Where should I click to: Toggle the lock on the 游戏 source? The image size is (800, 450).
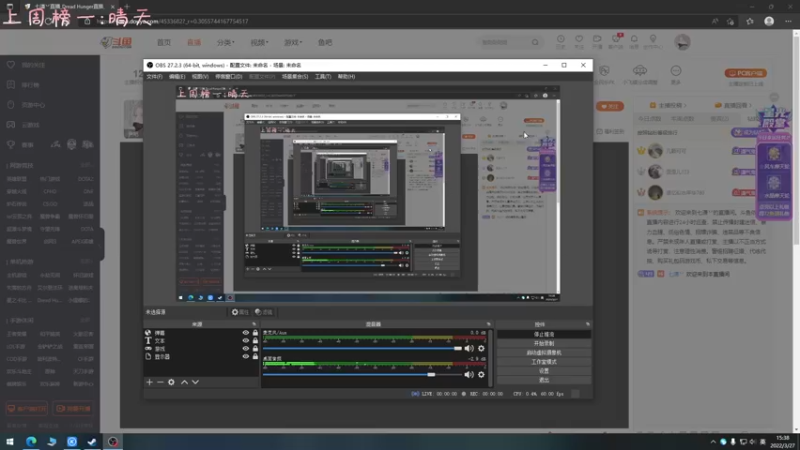[x=255, y=348]
